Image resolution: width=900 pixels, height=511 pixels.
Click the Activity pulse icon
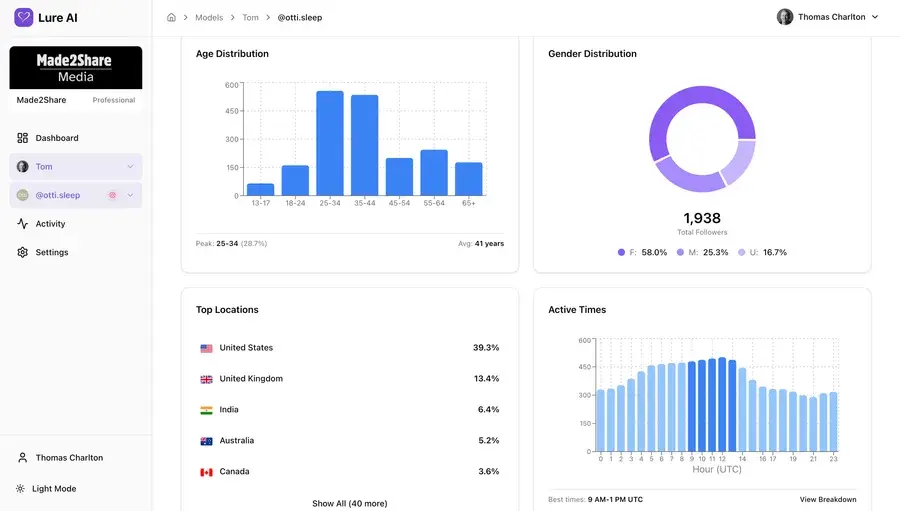point(22,224)
